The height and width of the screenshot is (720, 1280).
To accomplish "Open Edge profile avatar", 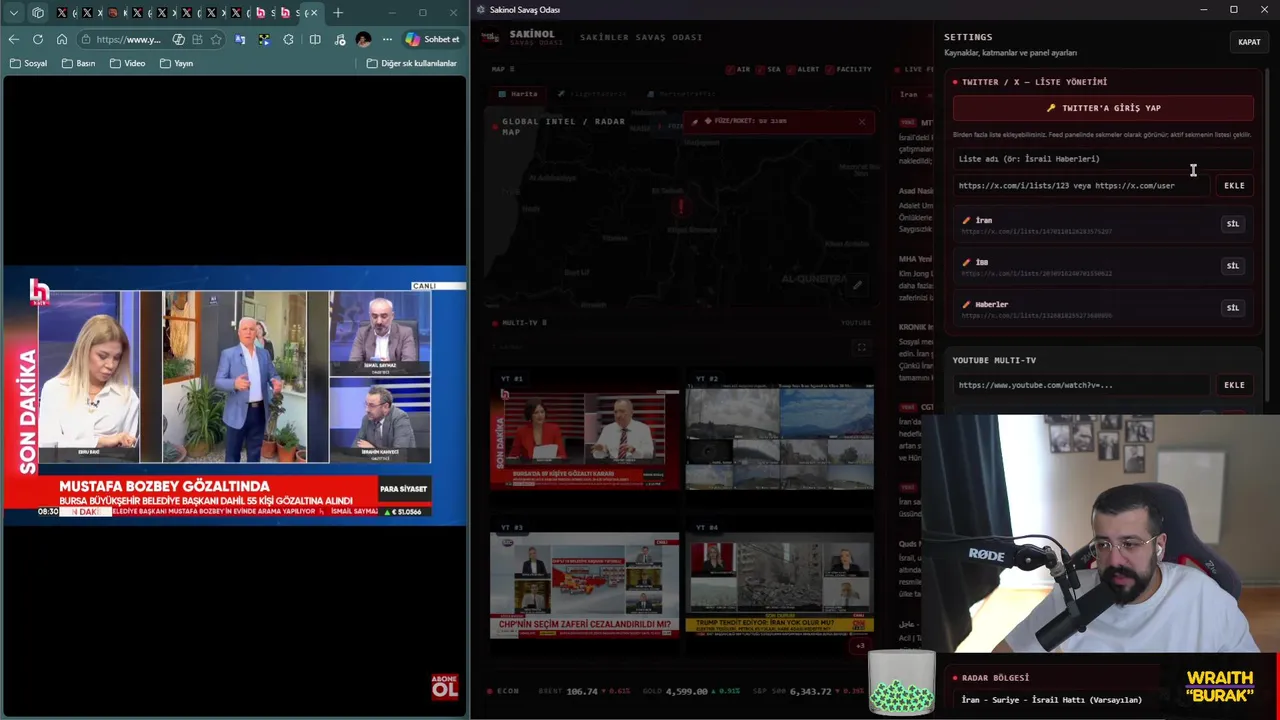I will 363,39.
